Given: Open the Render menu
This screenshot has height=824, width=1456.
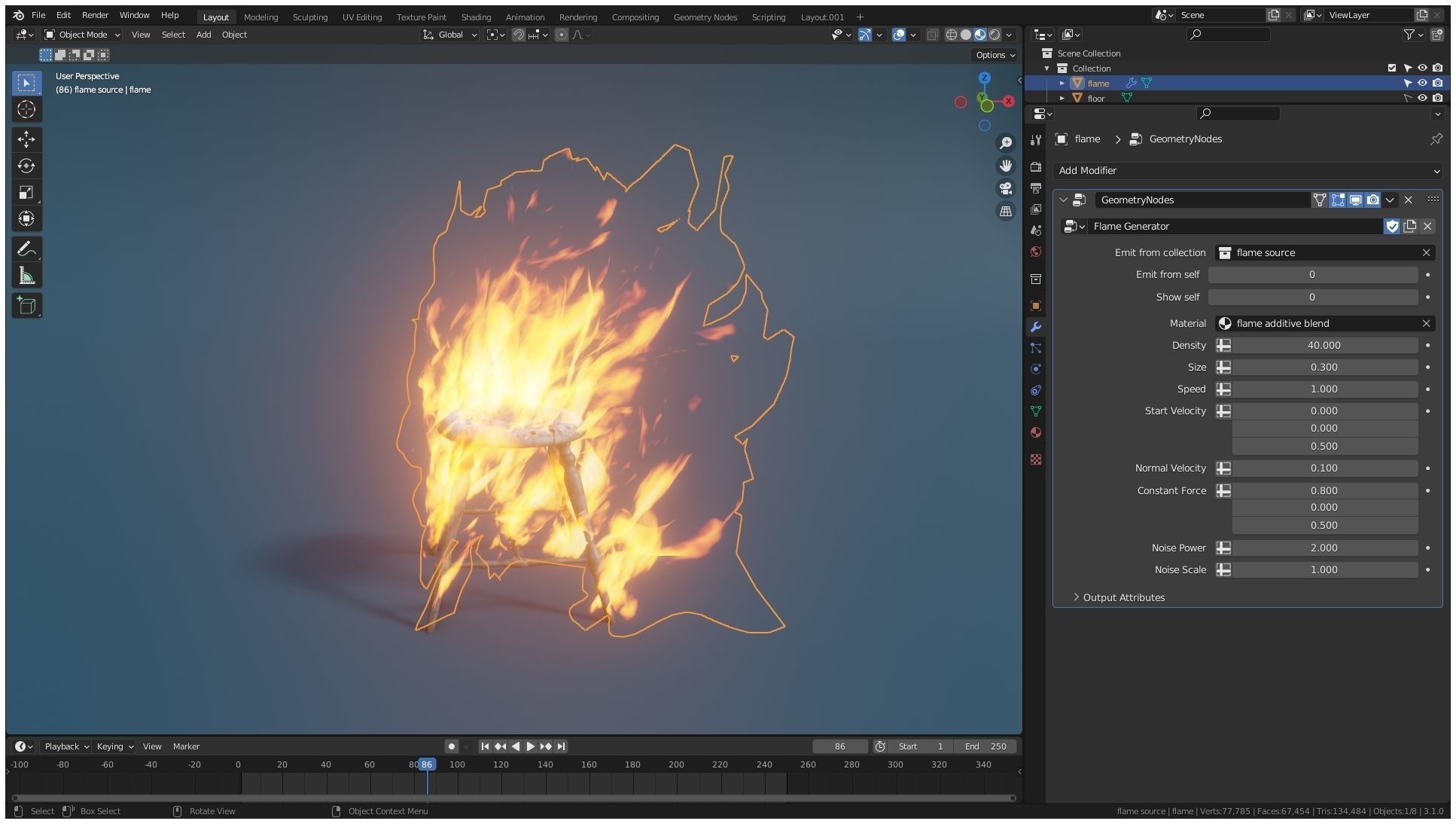Looking at the screenshot, I should pyautogui.click(x=95, y=15).
